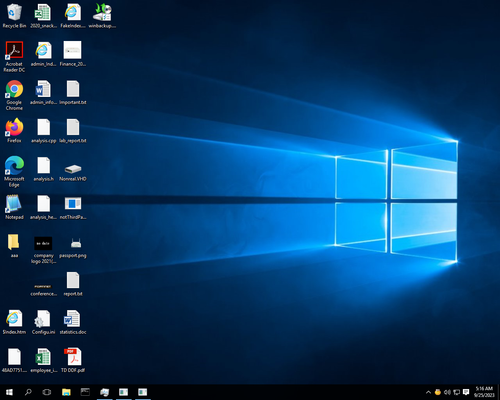The width and height of the screenshot is (500, 400).
Task: Open the network status tray icon
Action: 457,392
